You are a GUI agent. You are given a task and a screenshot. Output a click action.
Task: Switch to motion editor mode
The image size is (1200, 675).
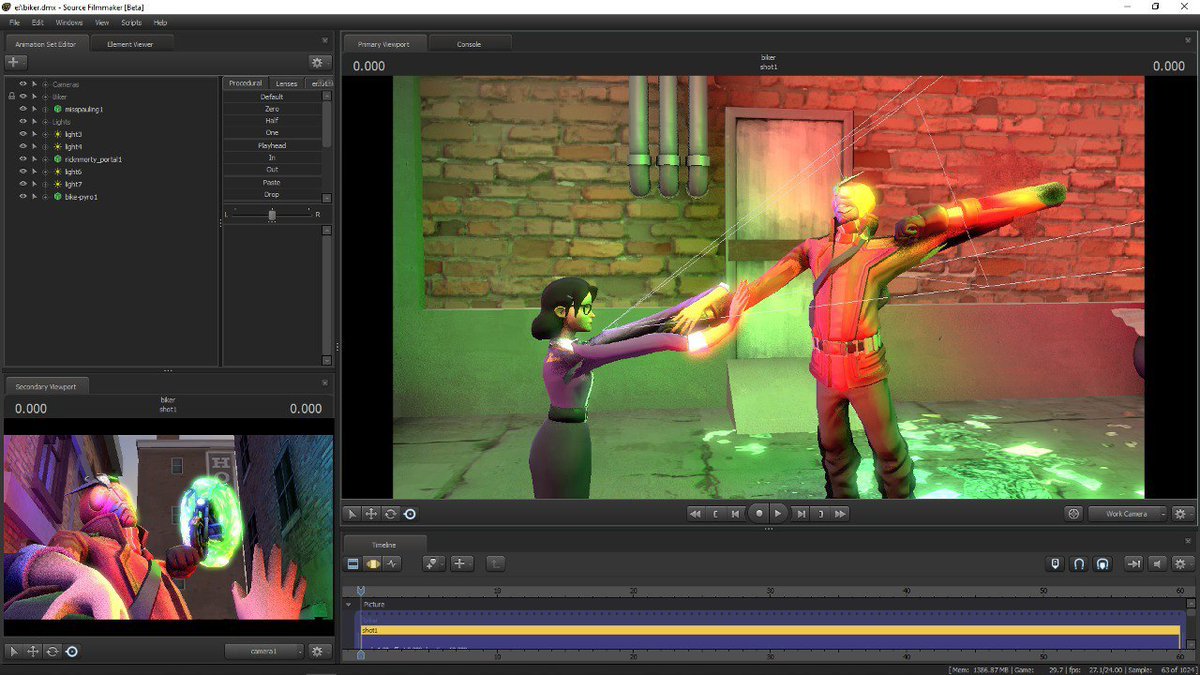click(x=372, y=564)
